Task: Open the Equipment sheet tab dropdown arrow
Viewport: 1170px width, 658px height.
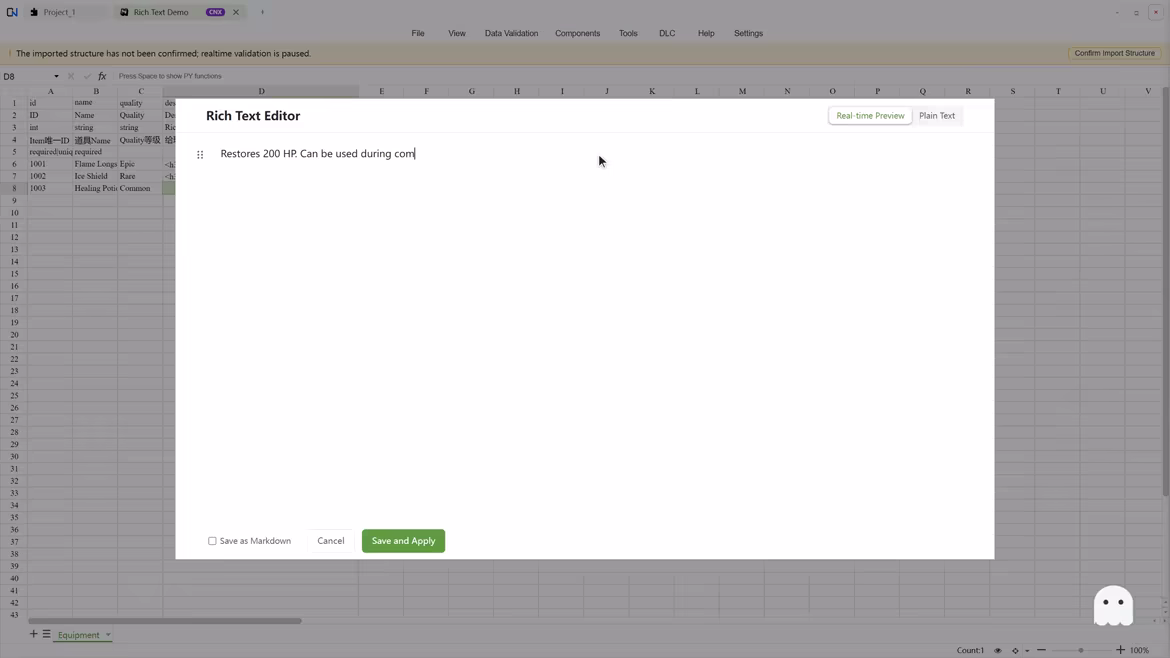Action: coord(108,635)
